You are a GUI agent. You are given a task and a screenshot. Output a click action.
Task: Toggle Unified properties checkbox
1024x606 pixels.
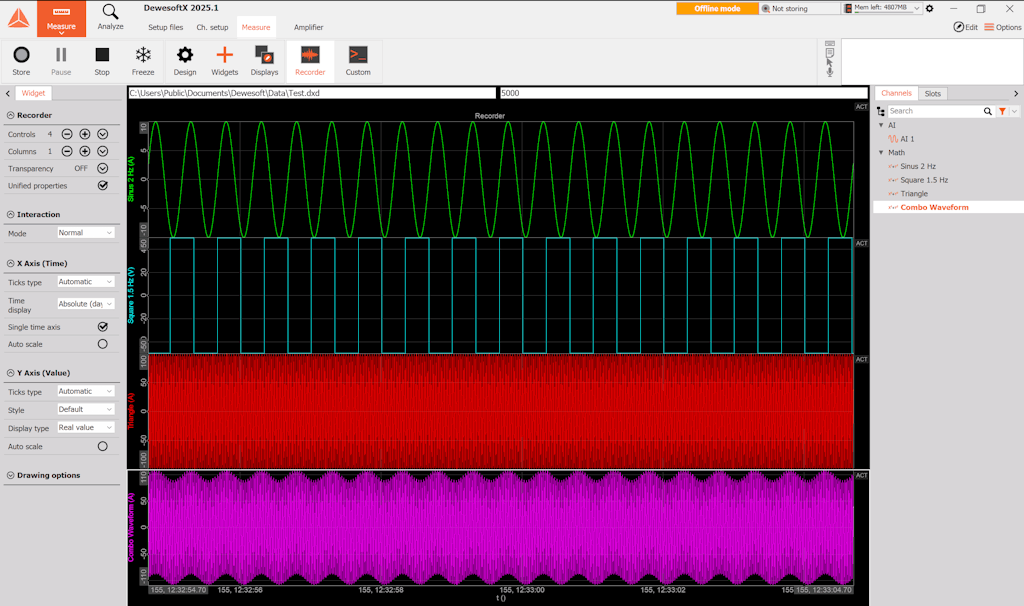(x=103, y=185)
